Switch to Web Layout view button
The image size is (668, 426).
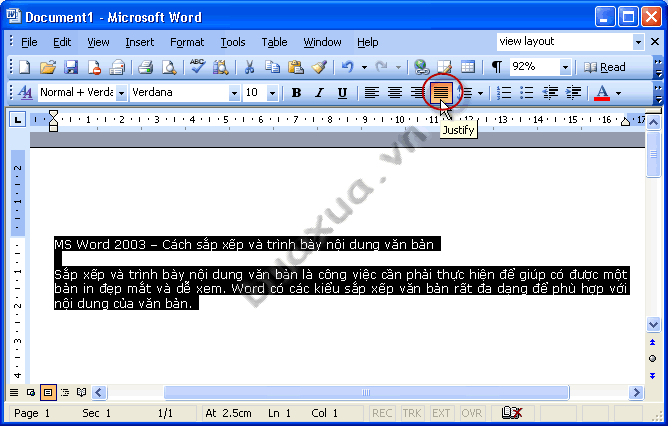31,392
